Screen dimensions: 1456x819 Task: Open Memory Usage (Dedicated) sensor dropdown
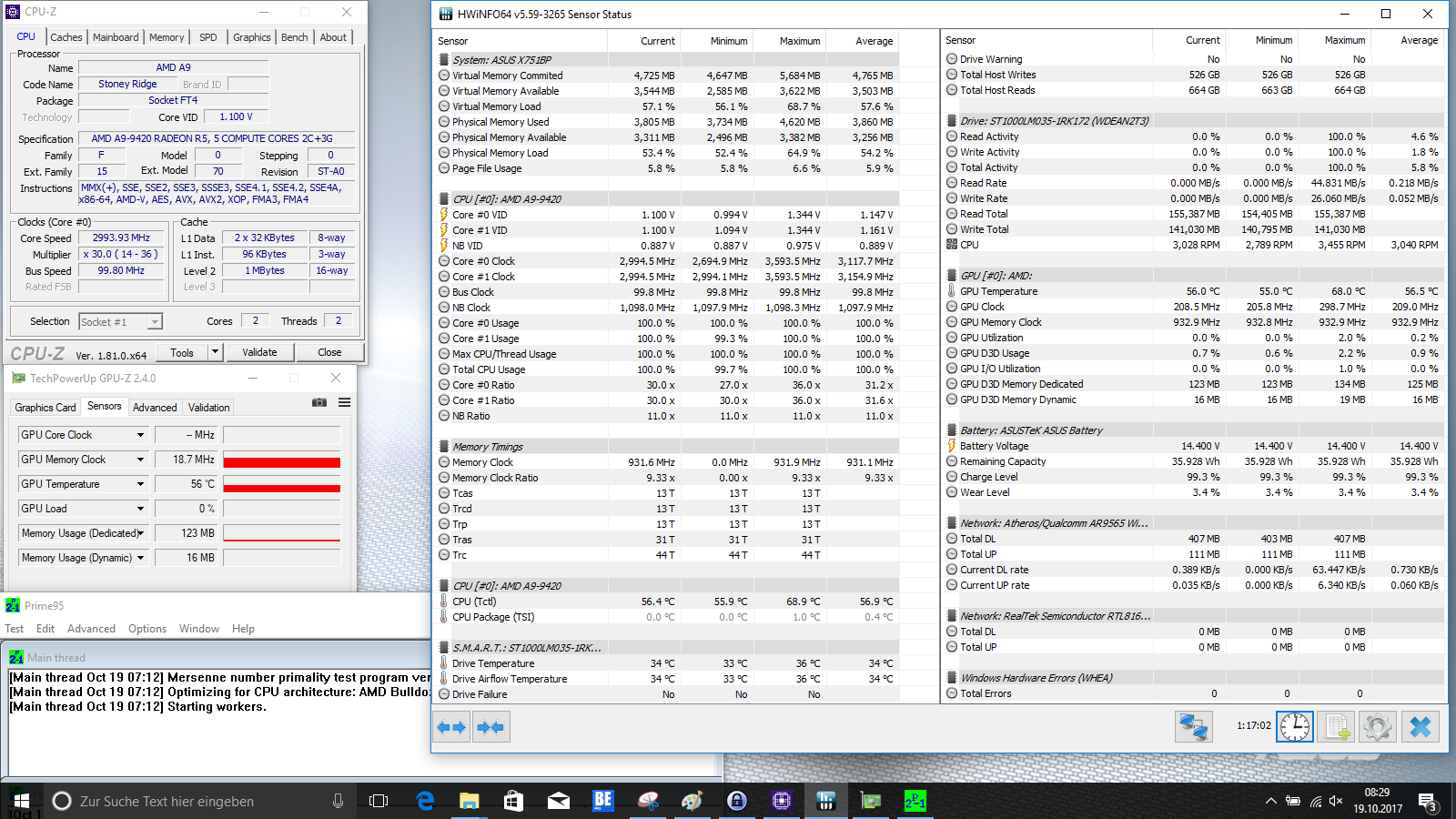[140, 533]
